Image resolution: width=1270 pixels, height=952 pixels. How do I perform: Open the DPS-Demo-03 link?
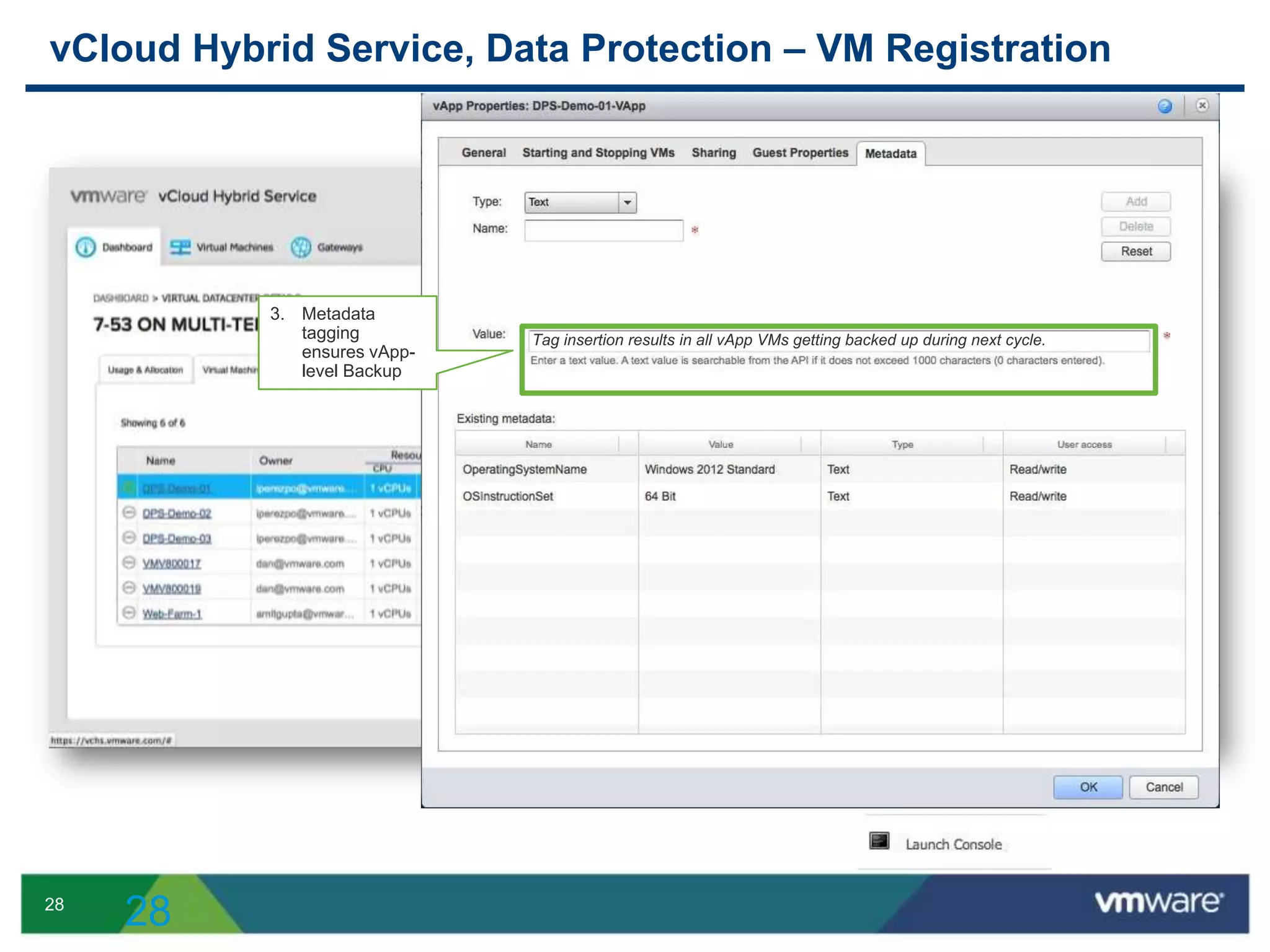[x=177, y=539]
